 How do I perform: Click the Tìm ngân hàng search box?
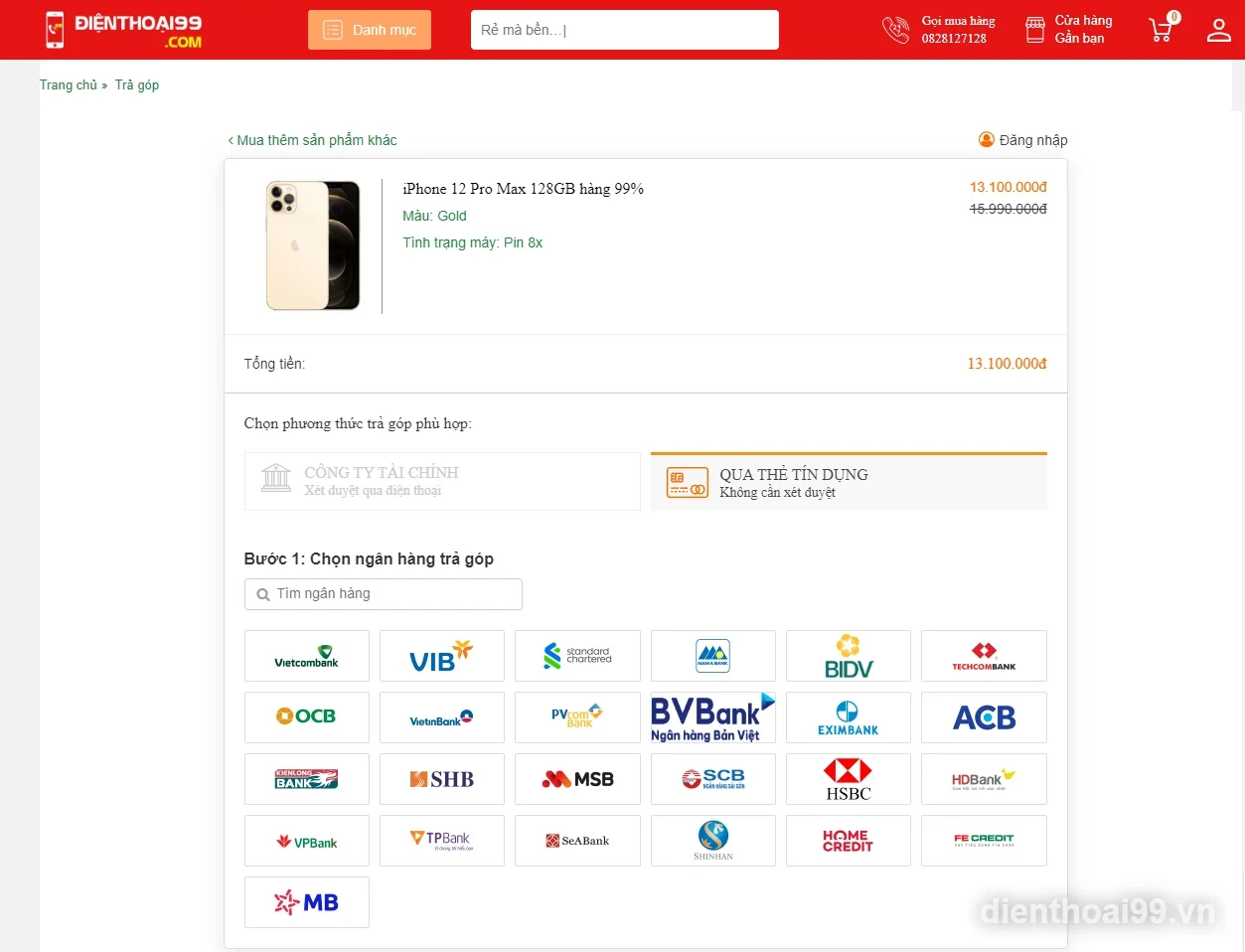(x=383, y=594)
